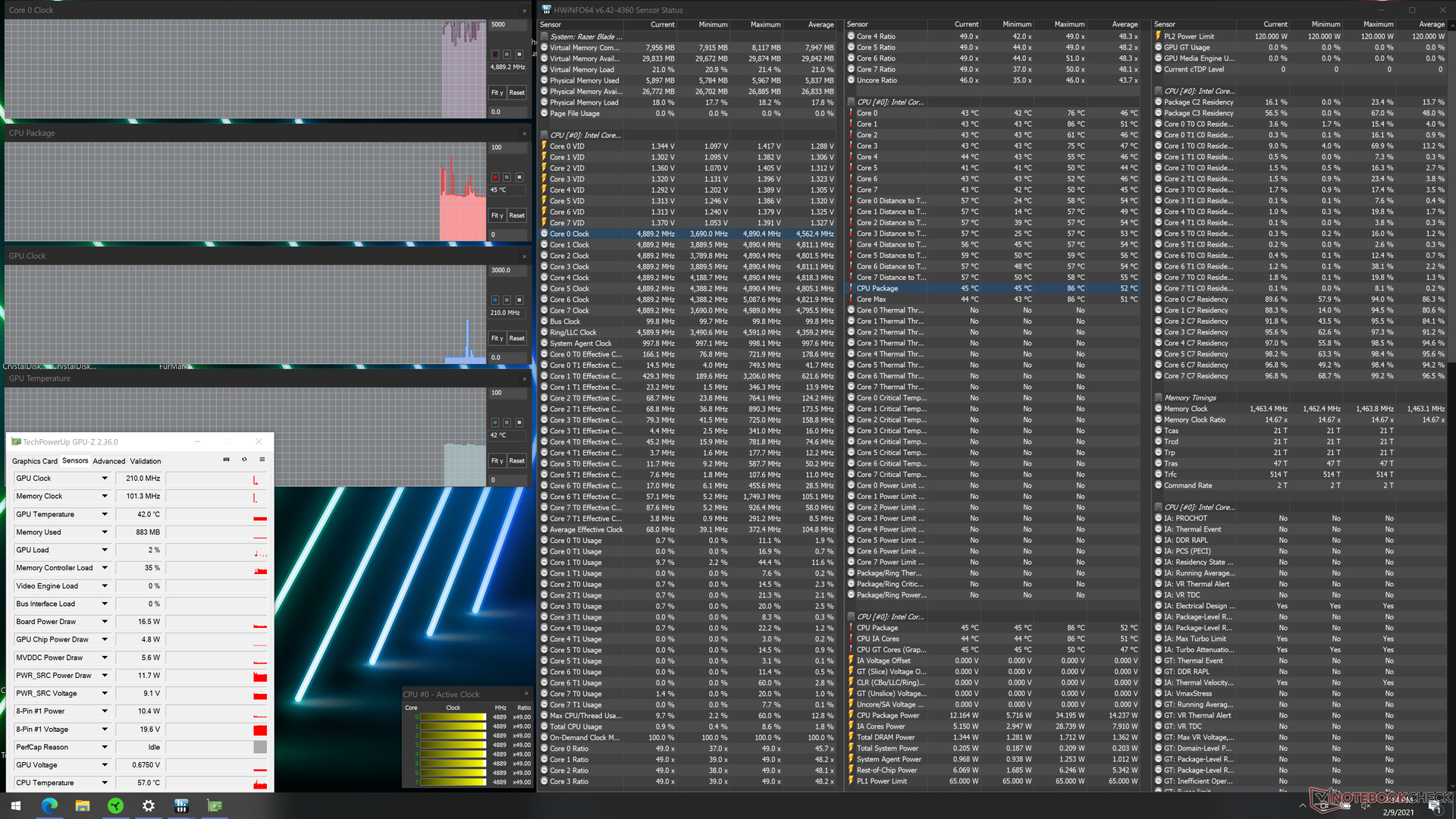The width and height of the screenshot is (1456, 819).
Task: Click Reset in GPU Clock graph
Action: (517, 338)
